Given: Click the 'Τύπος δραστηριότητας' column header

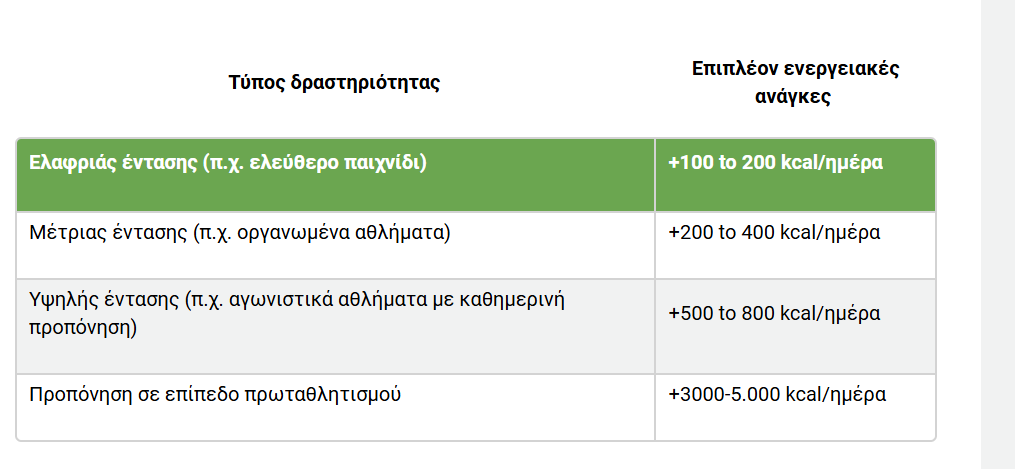Looking at the screenshot, I should coord(334,83).
